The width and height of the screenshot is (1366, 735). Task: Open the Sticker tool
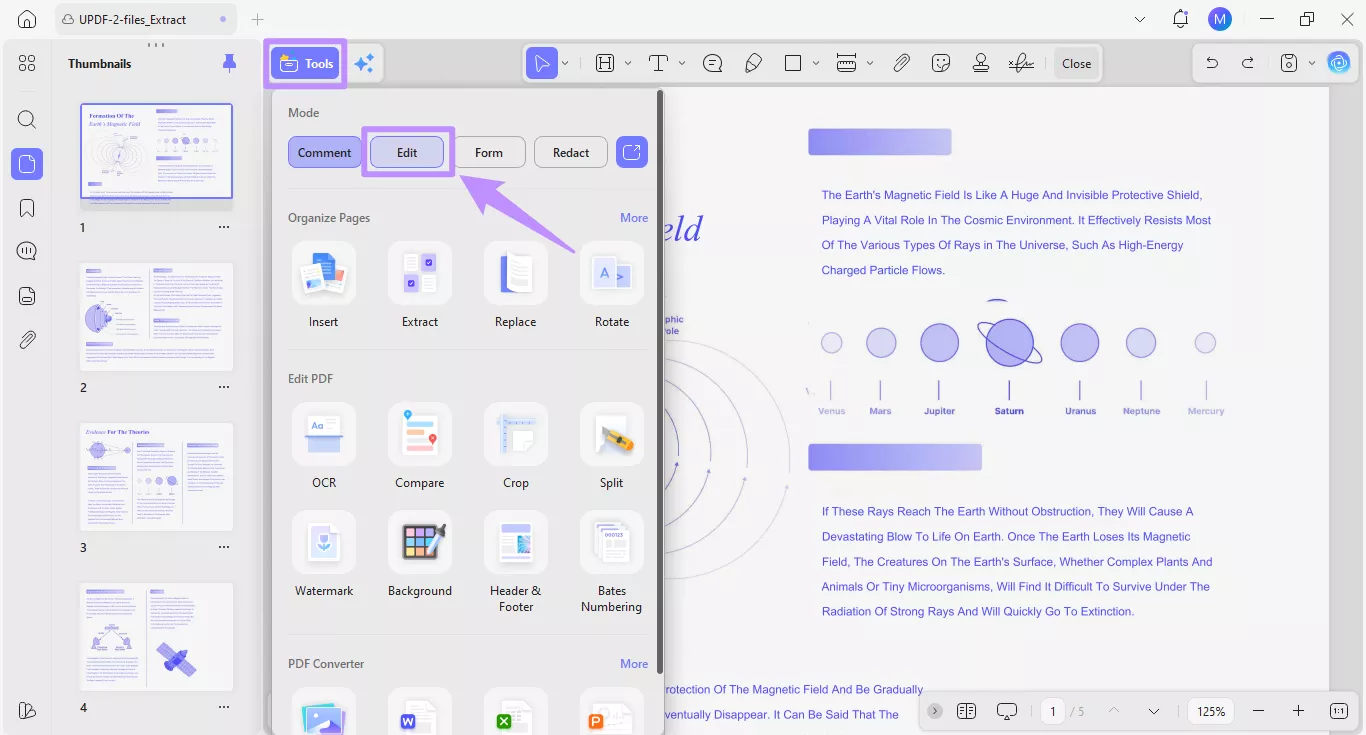tap(941, 62)
